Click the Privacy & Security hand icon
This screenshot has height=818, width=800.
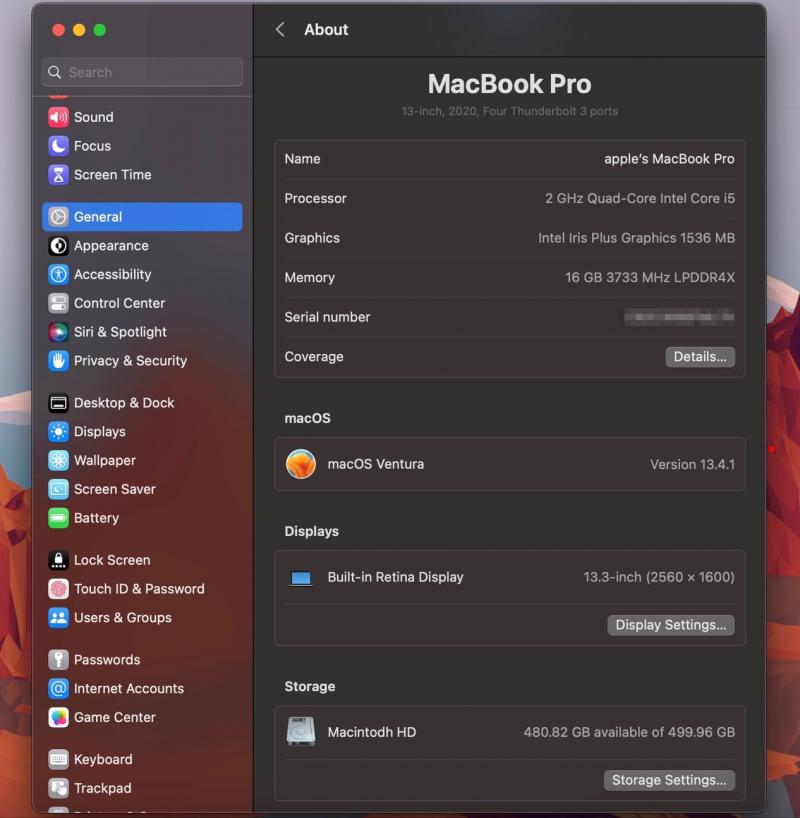click(58, 361)
